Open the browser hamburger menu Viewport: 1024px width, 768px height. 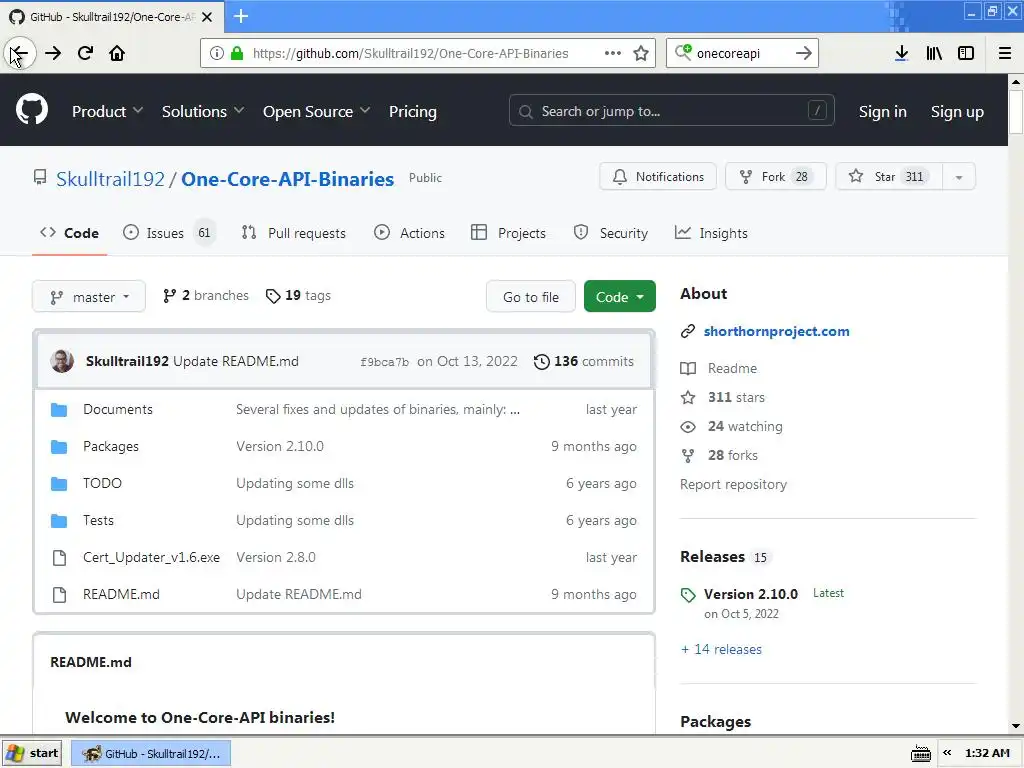pyautogui.click(x=1004, y=54)
